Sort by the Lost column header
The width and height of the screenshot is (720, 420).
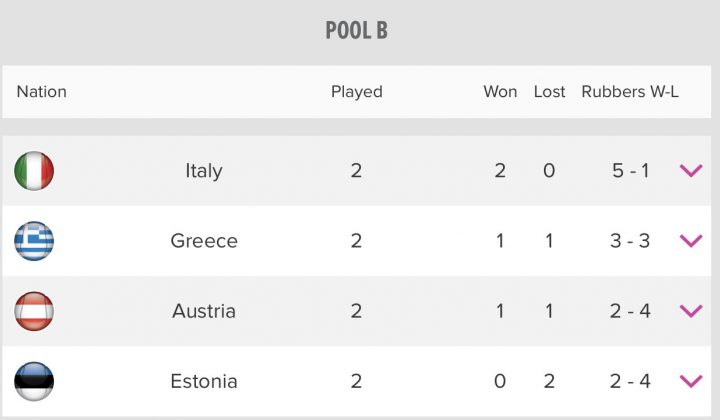click(549, 92)
